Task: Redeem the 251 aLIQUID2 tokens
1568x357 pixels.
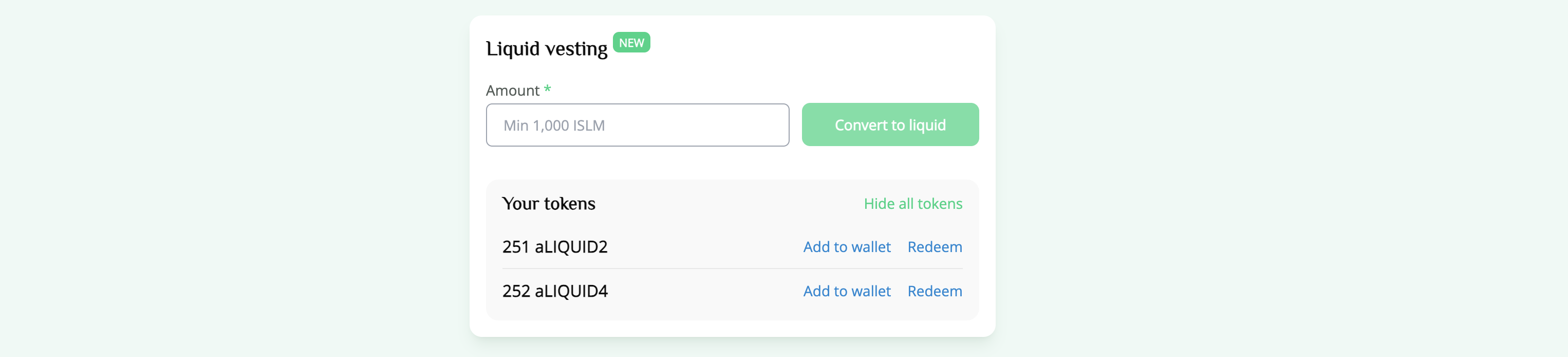Action: coord(935,247)
